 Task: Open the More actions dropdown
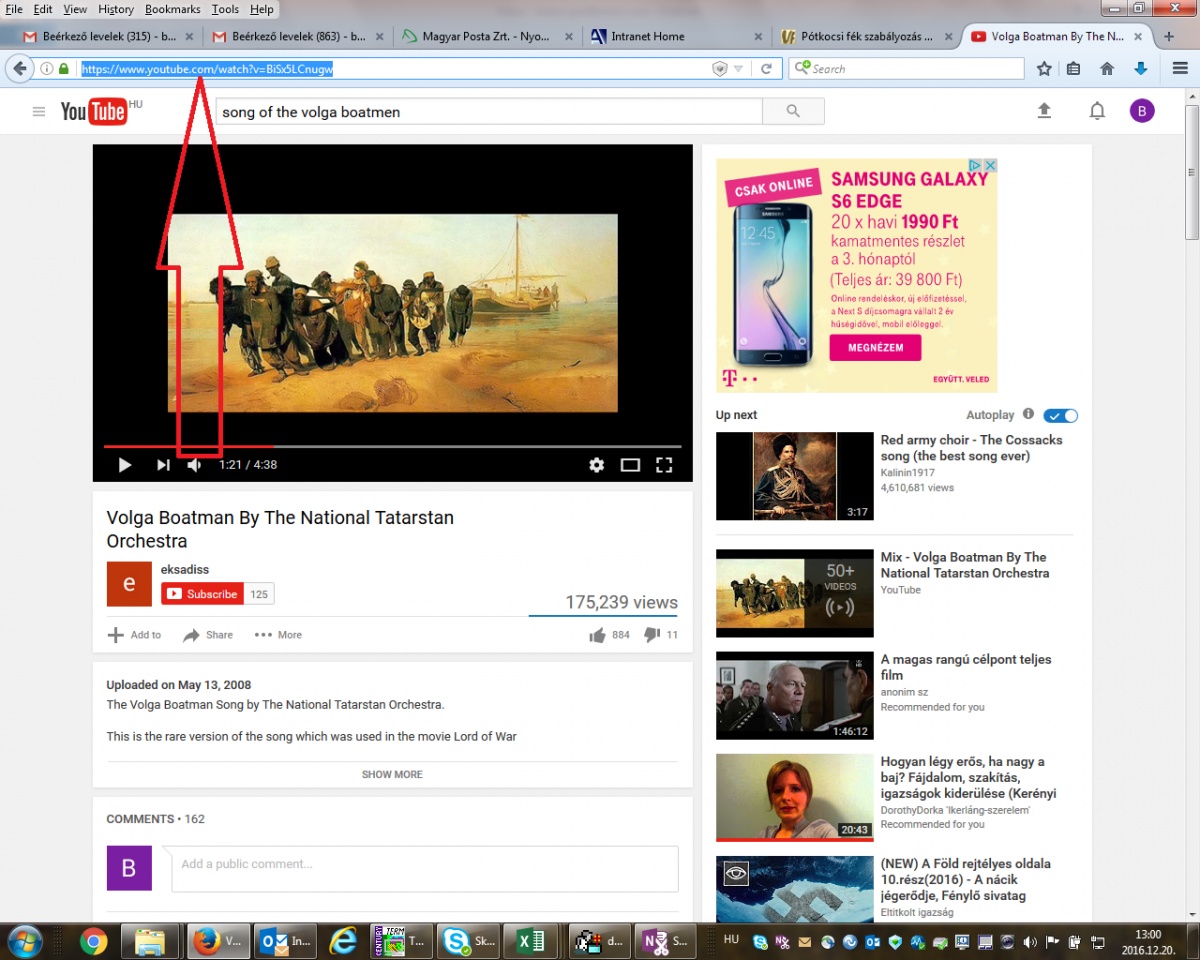[x=278, y=635]
